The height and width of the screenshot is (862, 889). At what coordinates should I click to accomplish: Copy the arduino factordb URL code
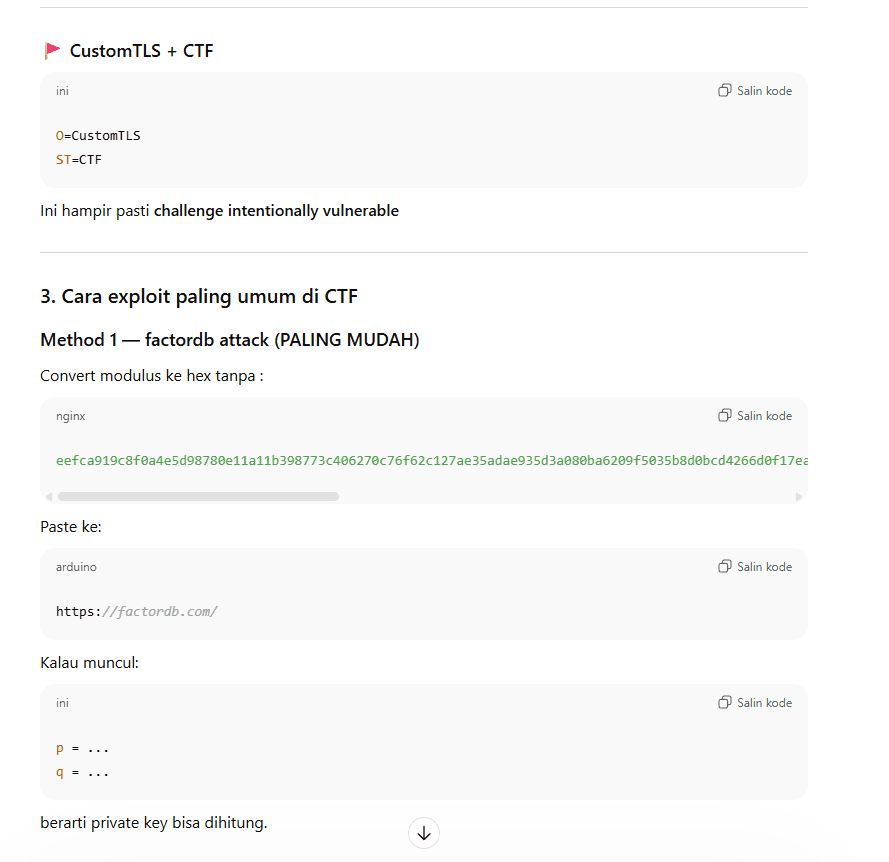pyautogui.click(x=755, y=567)
